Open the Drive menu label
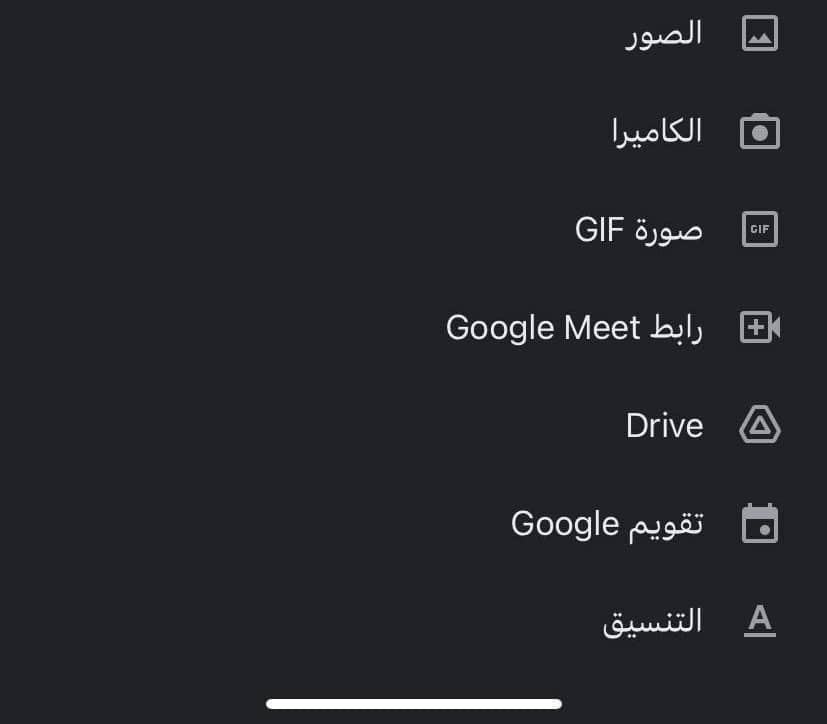The image size is (827, 724). click(665, 425)
